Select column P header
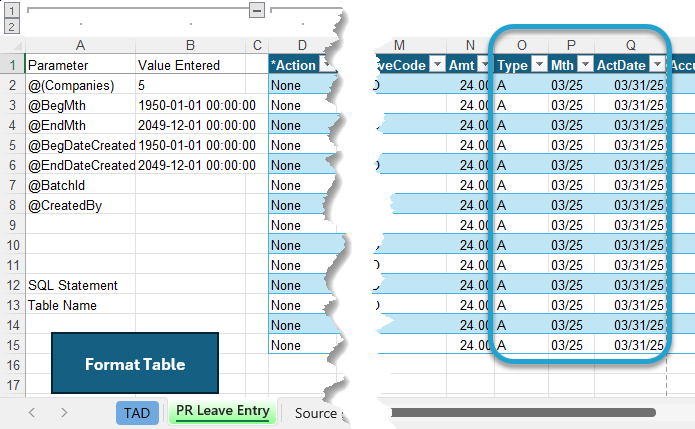This screenshot has height=429, width=695. [x=571, y=45]
